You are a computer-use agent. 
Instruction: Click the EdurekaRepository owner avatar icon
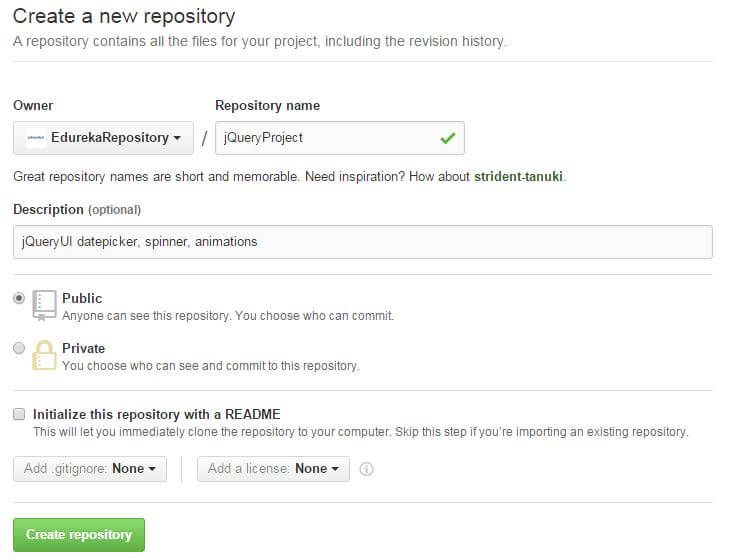35,138
